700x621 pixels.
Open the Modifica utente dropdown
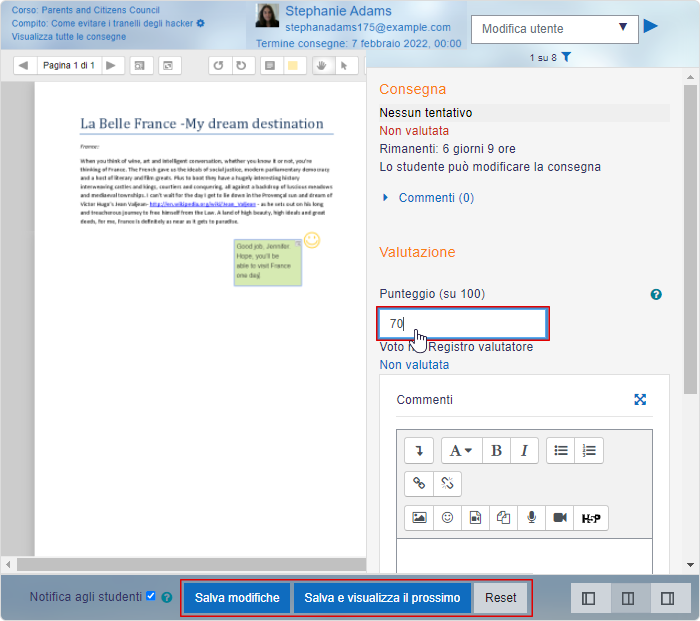click(x=554, y=29)
